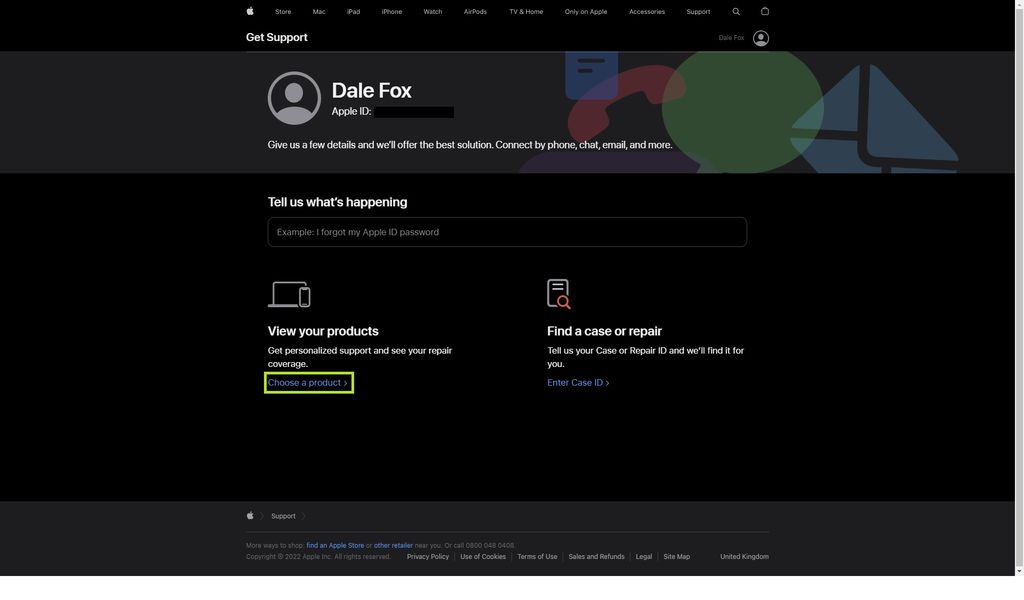Click the magnifier case icon above Find a case

coord(560,294)
